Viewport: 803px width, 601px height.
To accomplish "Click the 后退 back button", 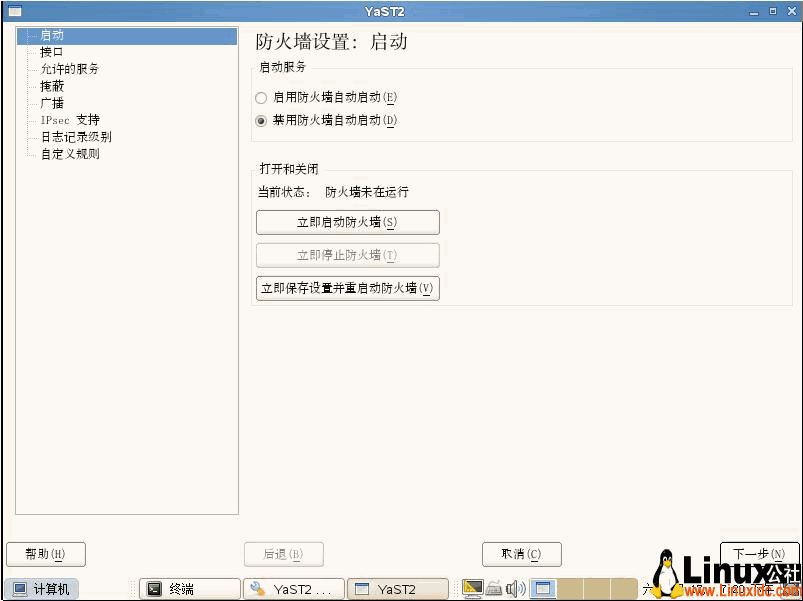I will click(284, 554).
